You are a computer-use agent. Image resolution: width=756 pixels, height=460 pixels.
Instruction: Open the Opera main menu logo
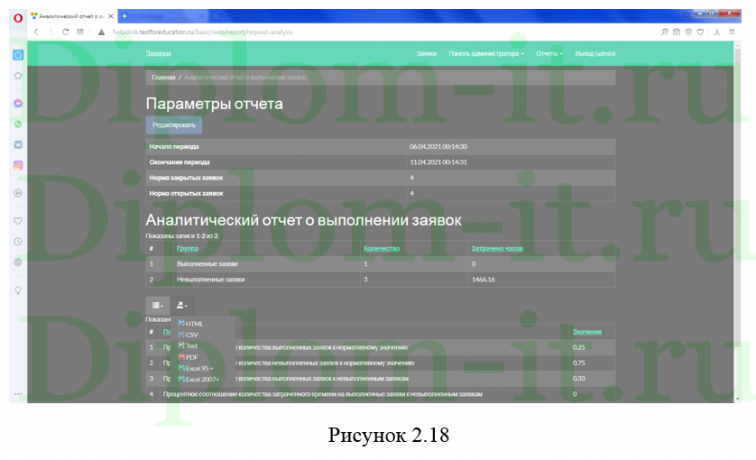pos(18,18)
